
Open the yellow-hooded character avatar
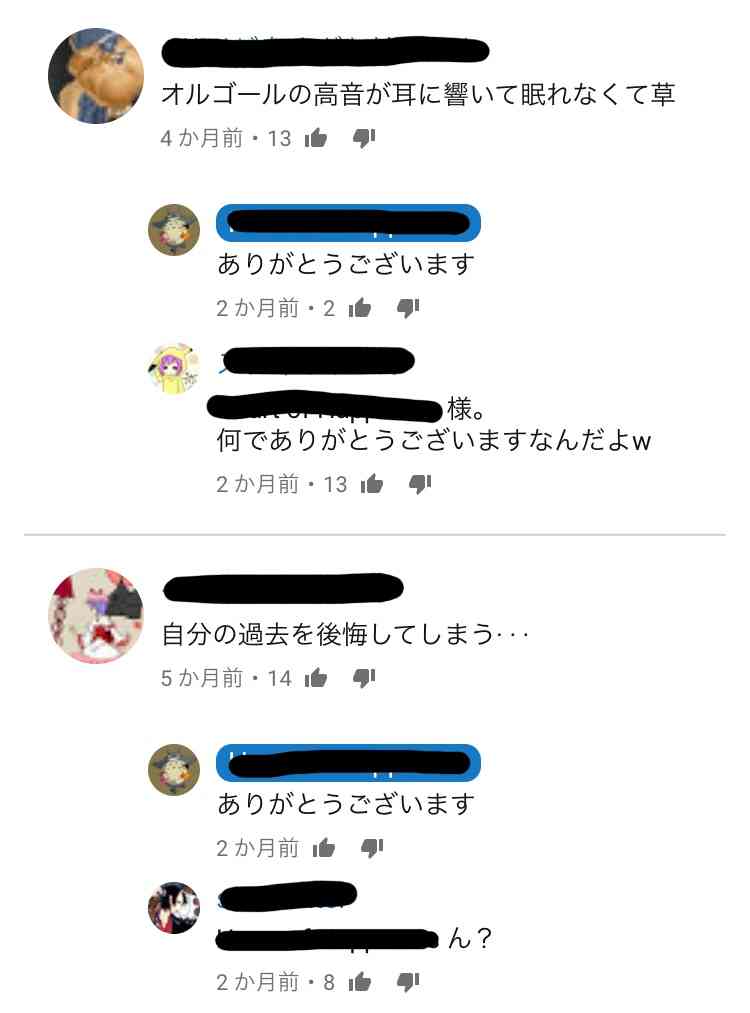point(174,368)
